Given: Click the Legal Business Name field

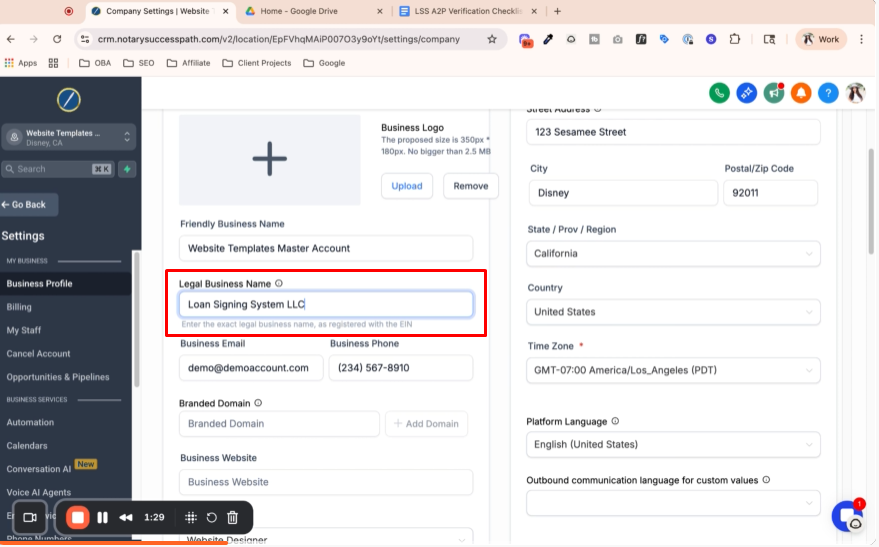Looking at the screenshot, I should tap(326, 304).
